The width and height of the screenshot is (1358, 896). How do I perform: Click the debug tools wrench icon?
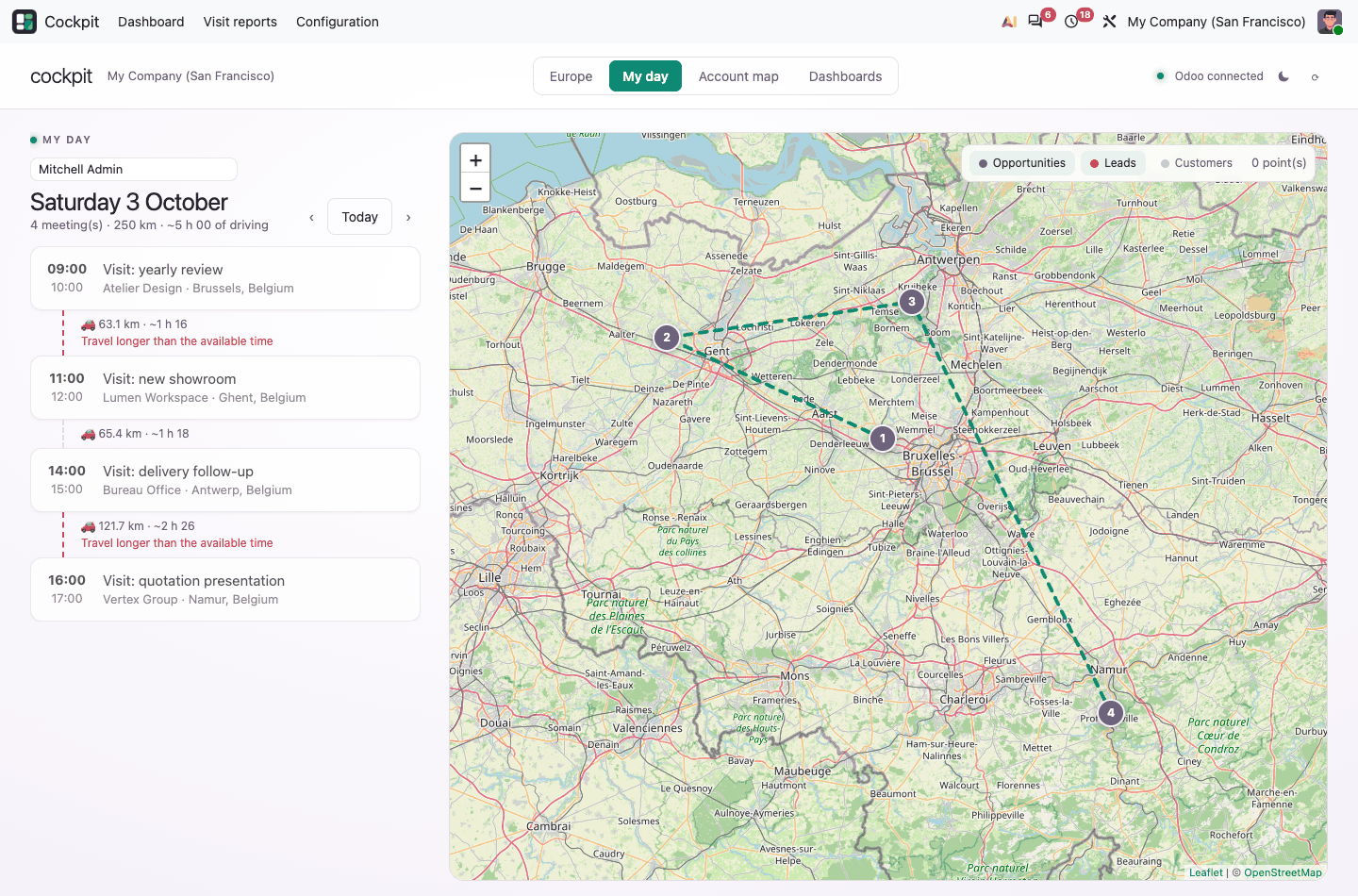tap(1109, 22)
